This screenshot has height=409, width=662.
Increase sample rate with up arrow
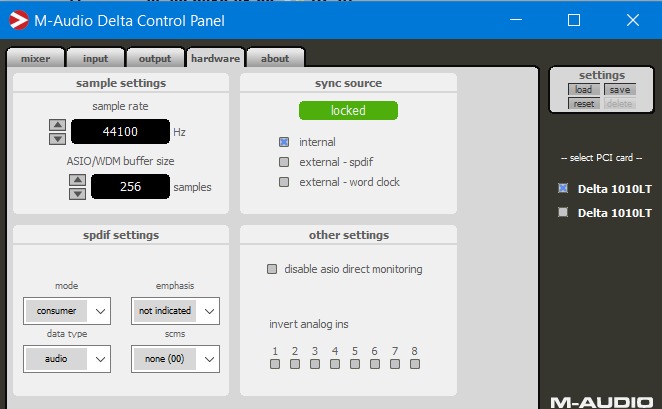point(57,124)
